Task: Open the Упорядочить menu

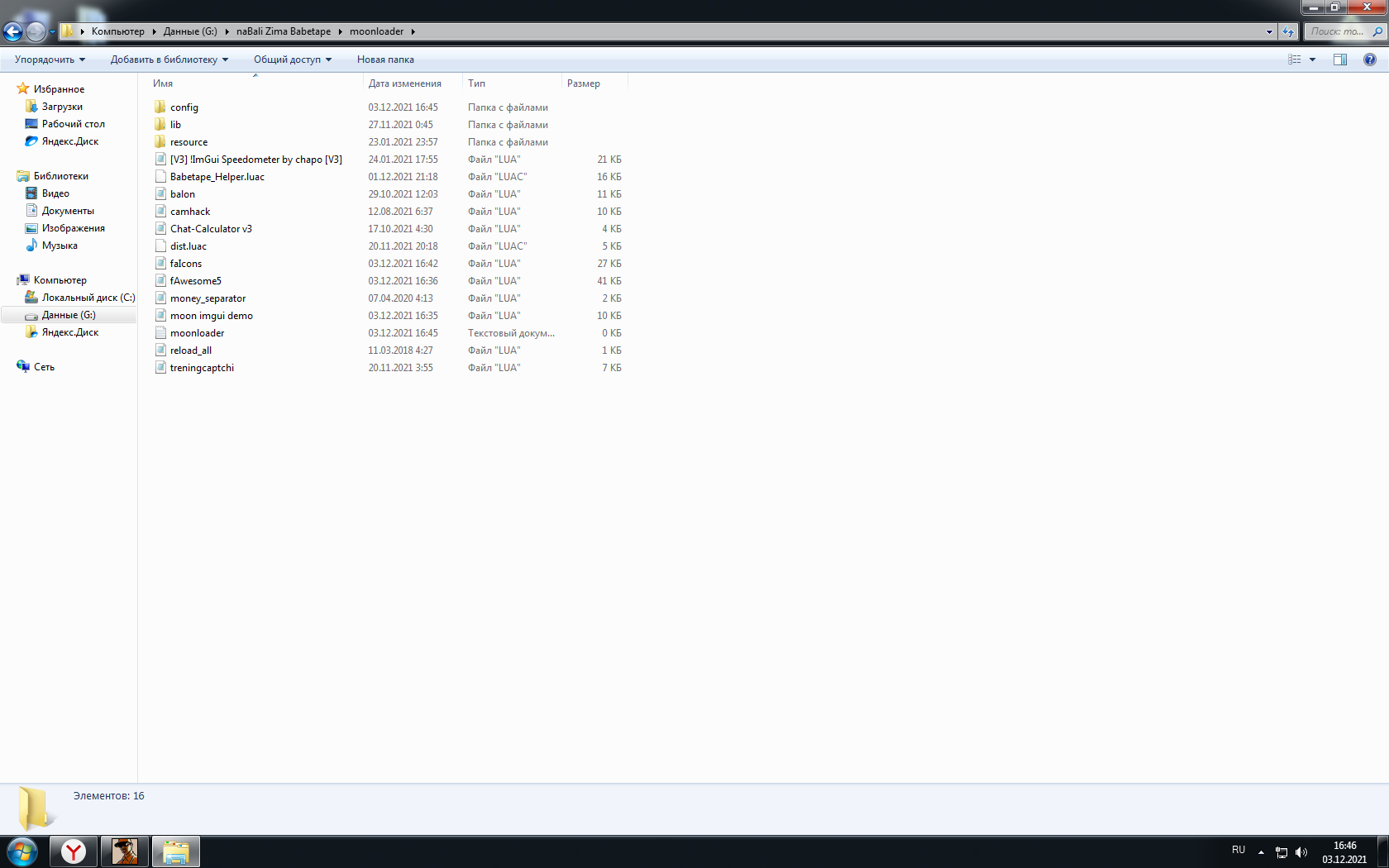Action: 50,60
